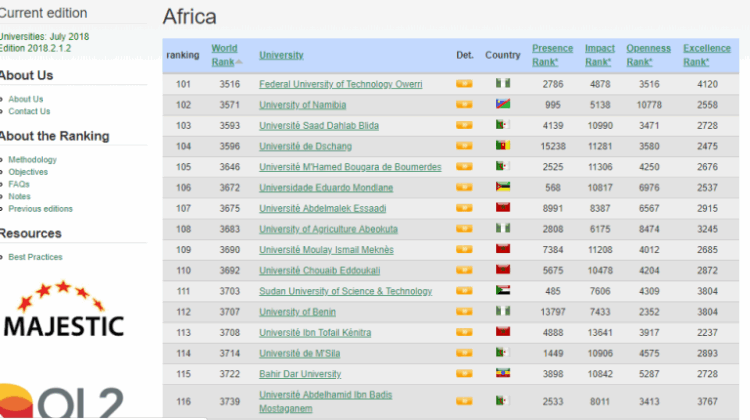
Task: Open Université M'Hamed Bougara de Boumerdes link
Action: click(350, 167)
